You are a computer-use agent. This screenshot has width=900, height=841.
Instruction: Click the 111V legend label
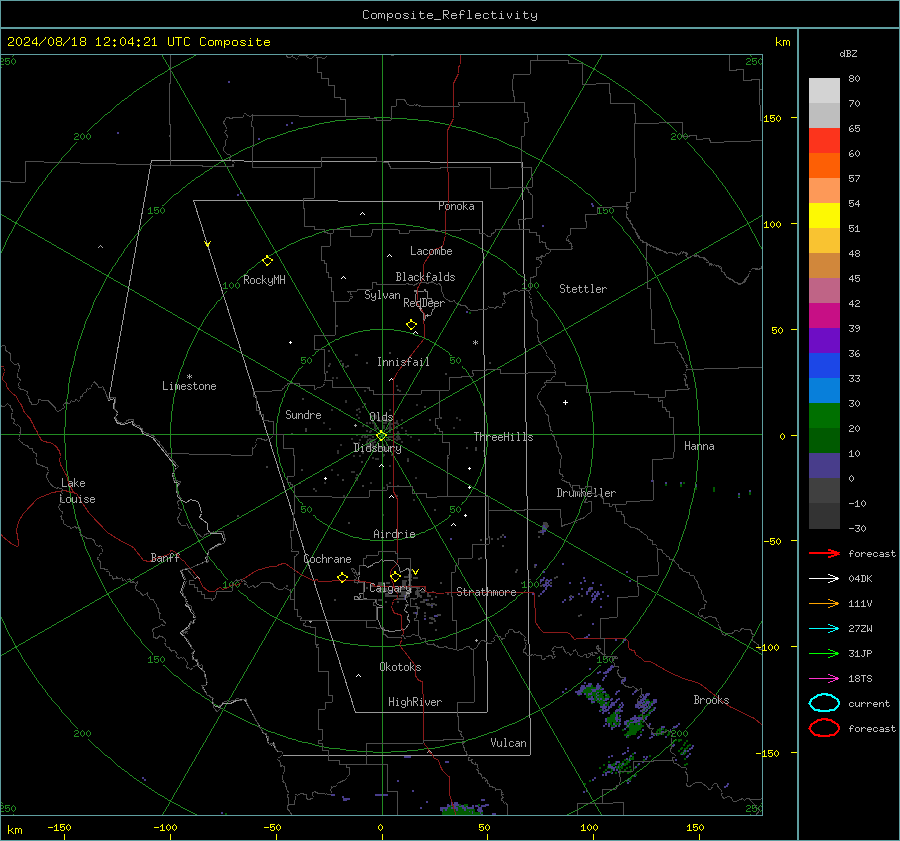click(x=860, y=603)
